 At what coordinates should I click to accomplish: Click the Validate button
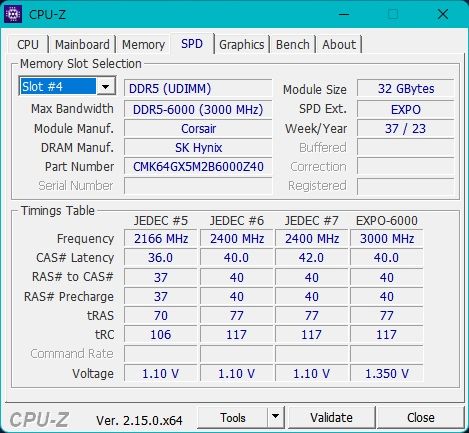coord(331,417)
